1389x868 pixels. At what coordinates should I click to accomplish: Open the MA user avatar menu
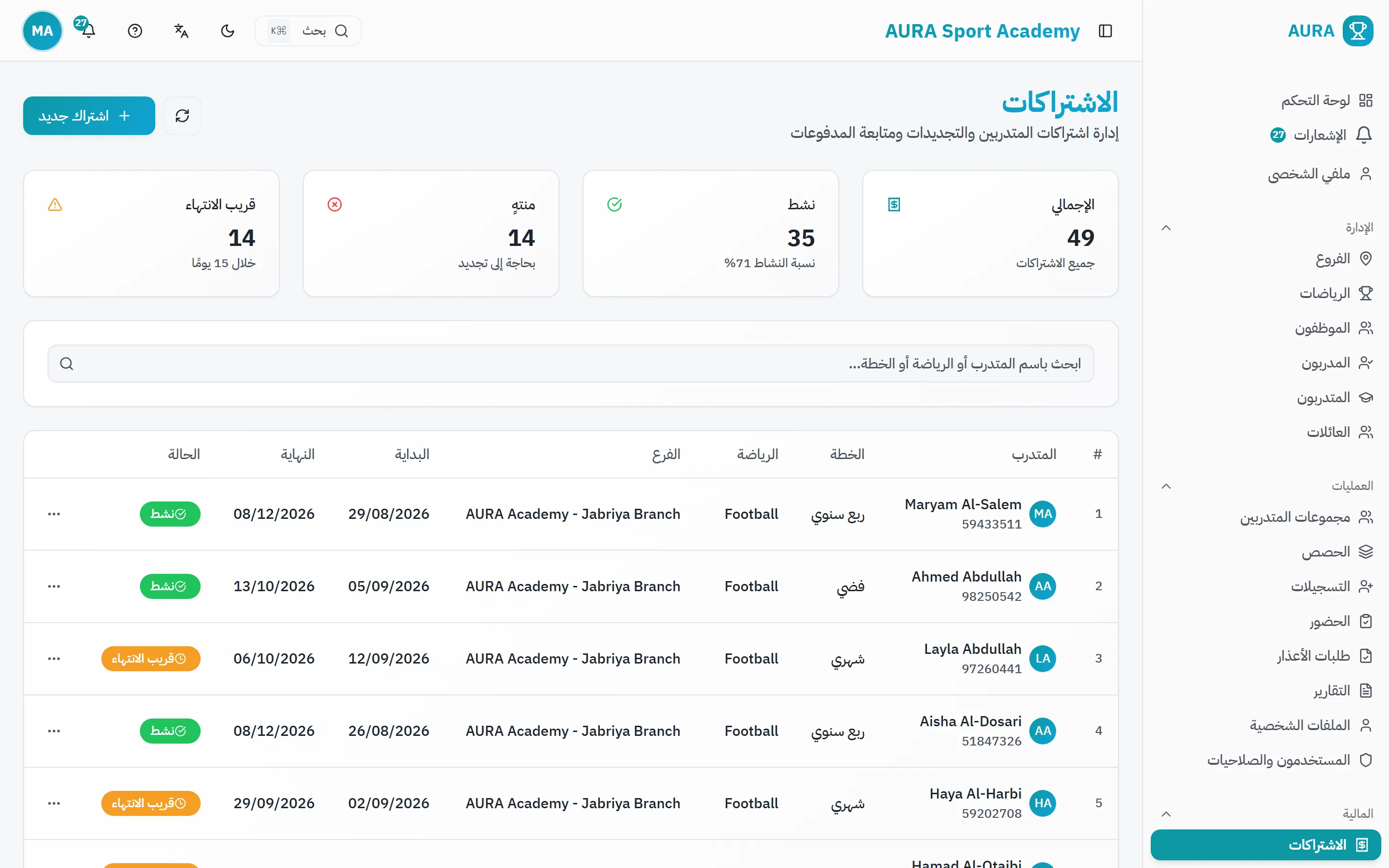click(x=42, y=31)
